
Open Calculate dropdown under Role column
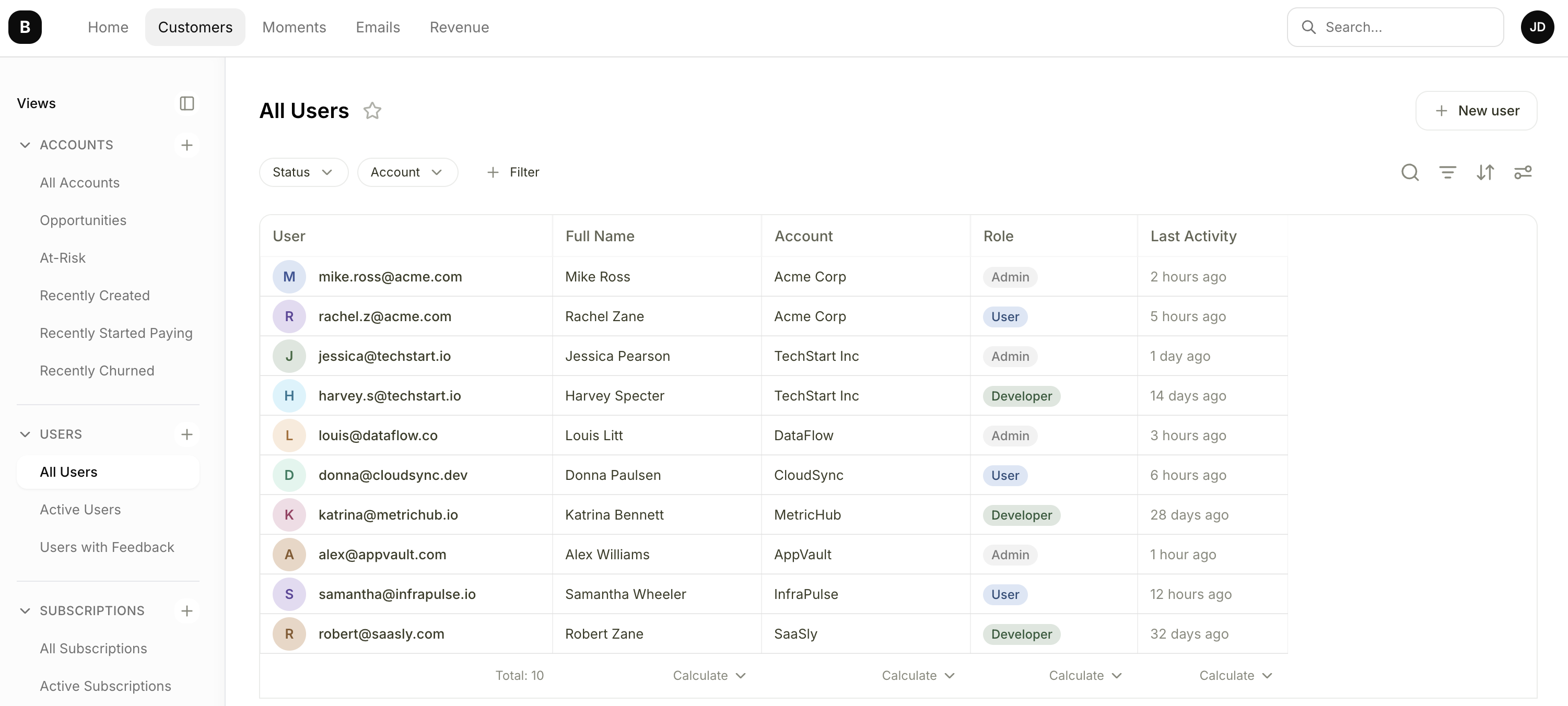(x=1085, y=676)
